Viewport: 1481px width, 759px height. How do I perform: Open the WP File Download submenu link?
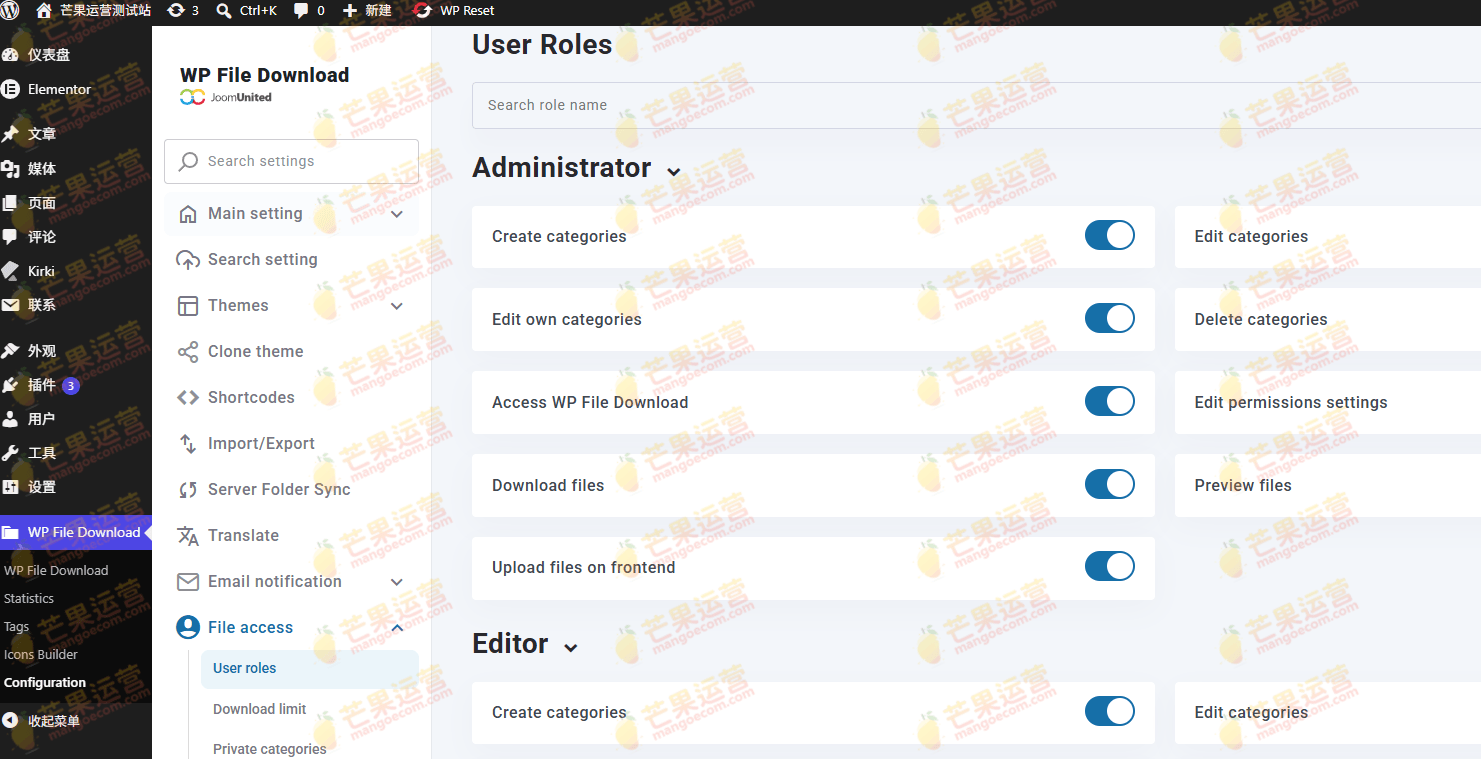56,571
